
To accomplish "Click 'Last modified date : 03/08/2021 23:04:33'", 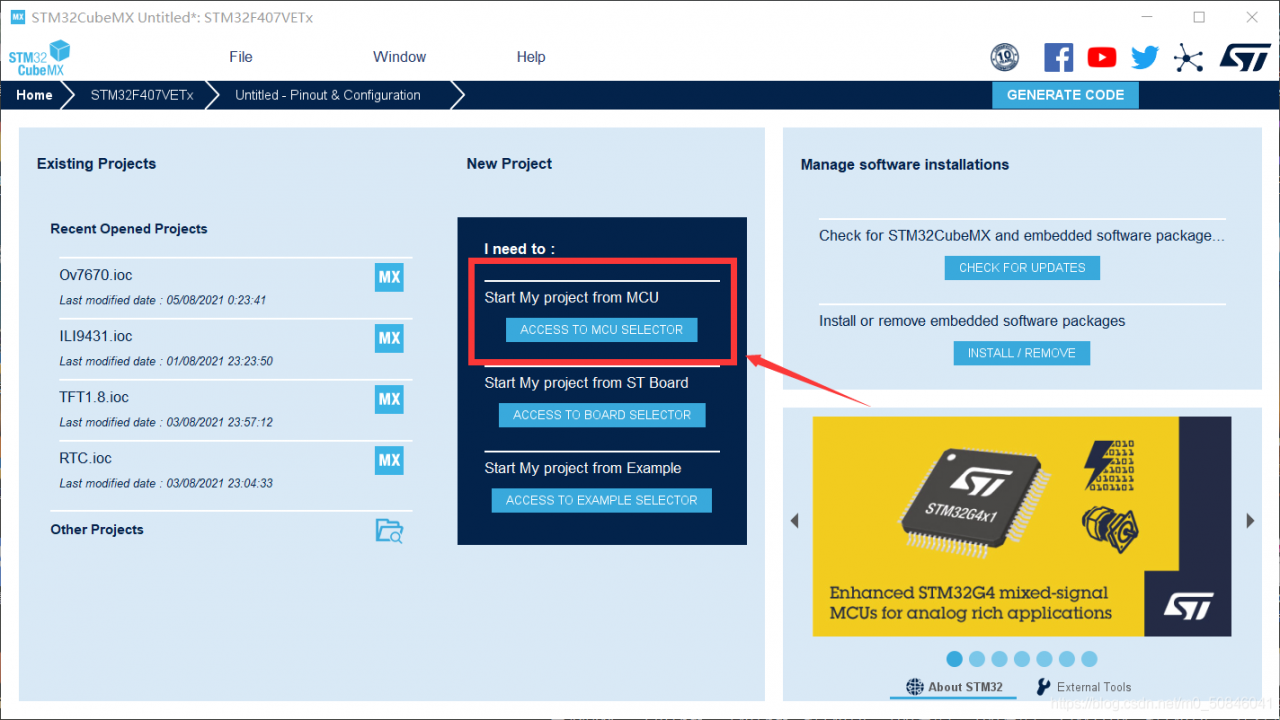I will 166,483.
